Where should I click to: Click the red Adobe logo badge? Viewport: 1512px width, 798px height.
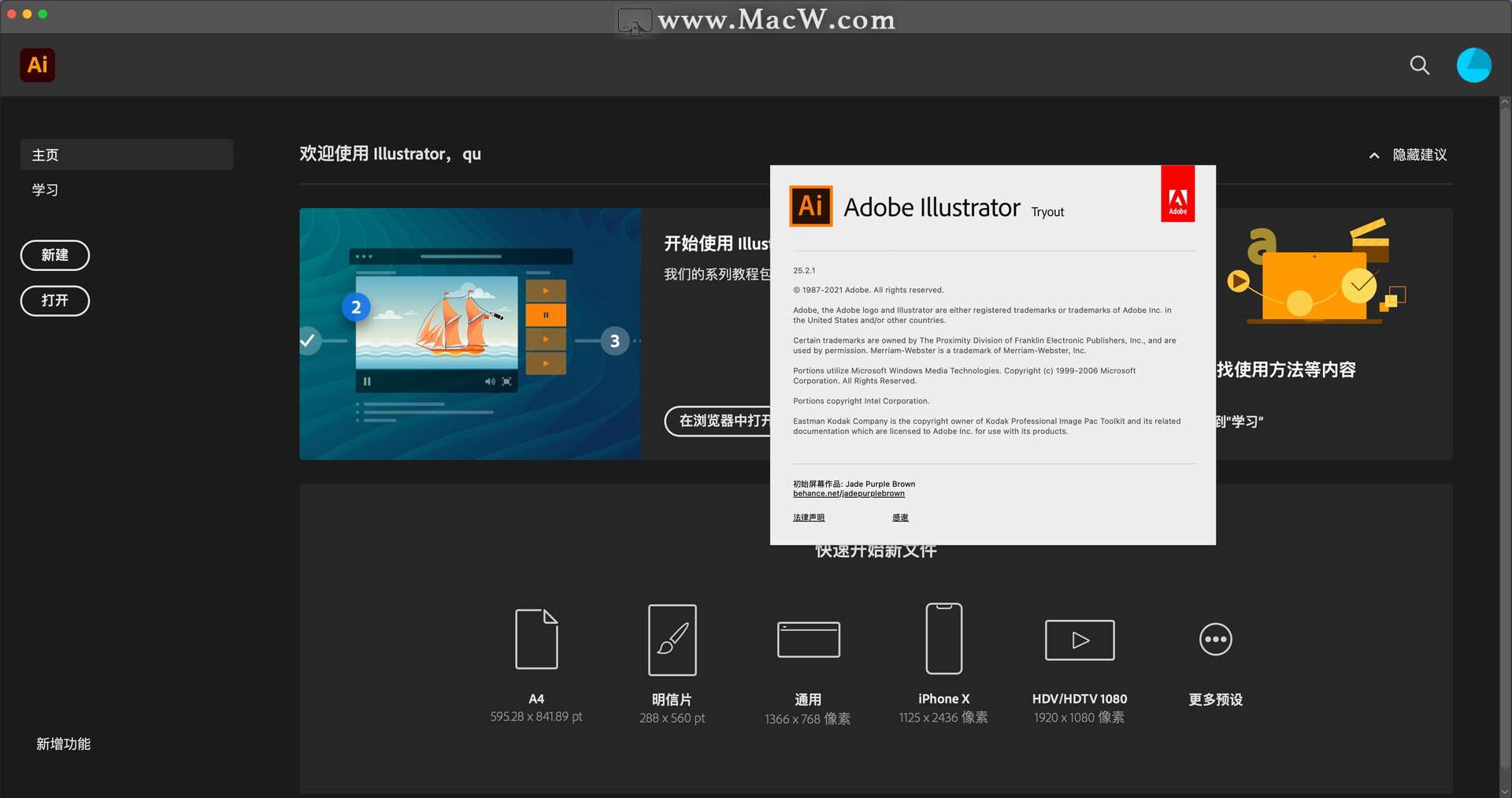(x=1177, y=194)
